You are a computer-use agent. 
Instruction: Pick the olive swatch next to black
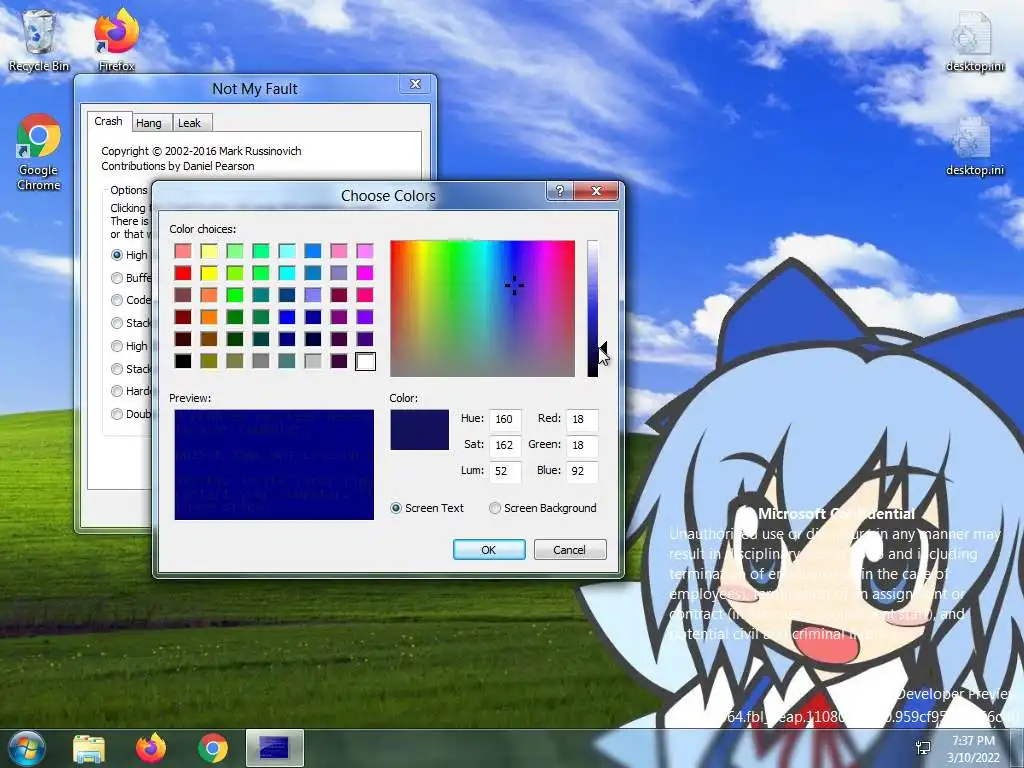point(209,360)
